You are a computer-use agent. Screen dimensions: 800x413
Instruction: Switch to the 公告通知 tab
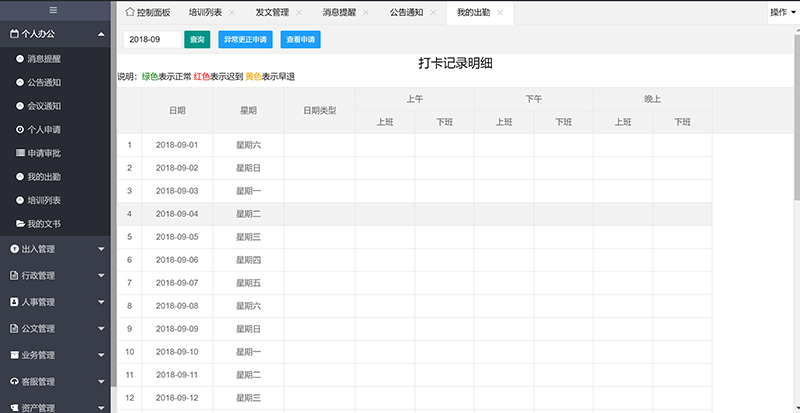tap(412, 13)
